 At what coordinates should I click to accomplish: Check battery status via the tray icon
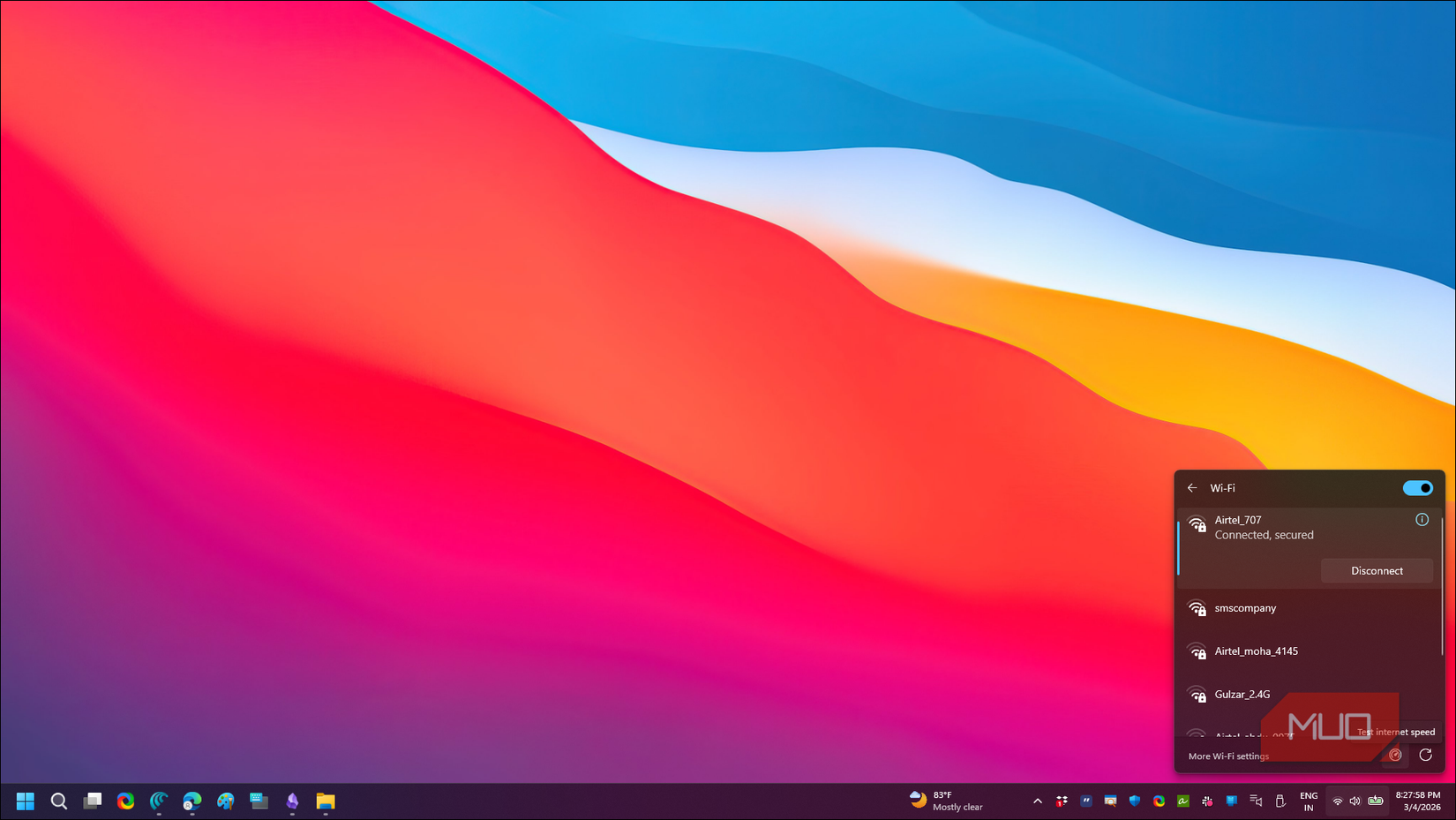coord(1377,801)
